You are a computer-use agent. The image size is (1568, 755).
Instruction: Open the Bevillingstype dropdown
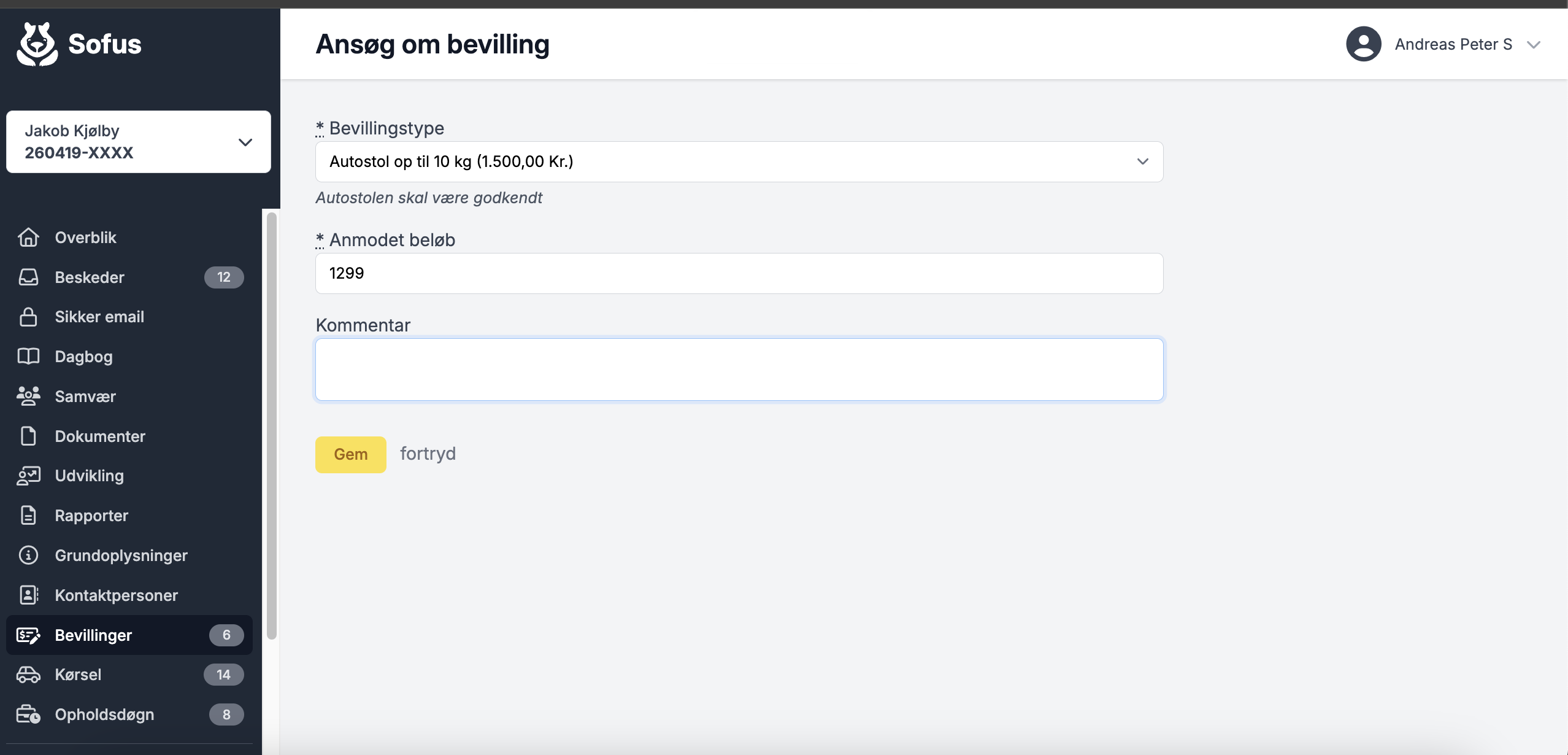(739, 161)
